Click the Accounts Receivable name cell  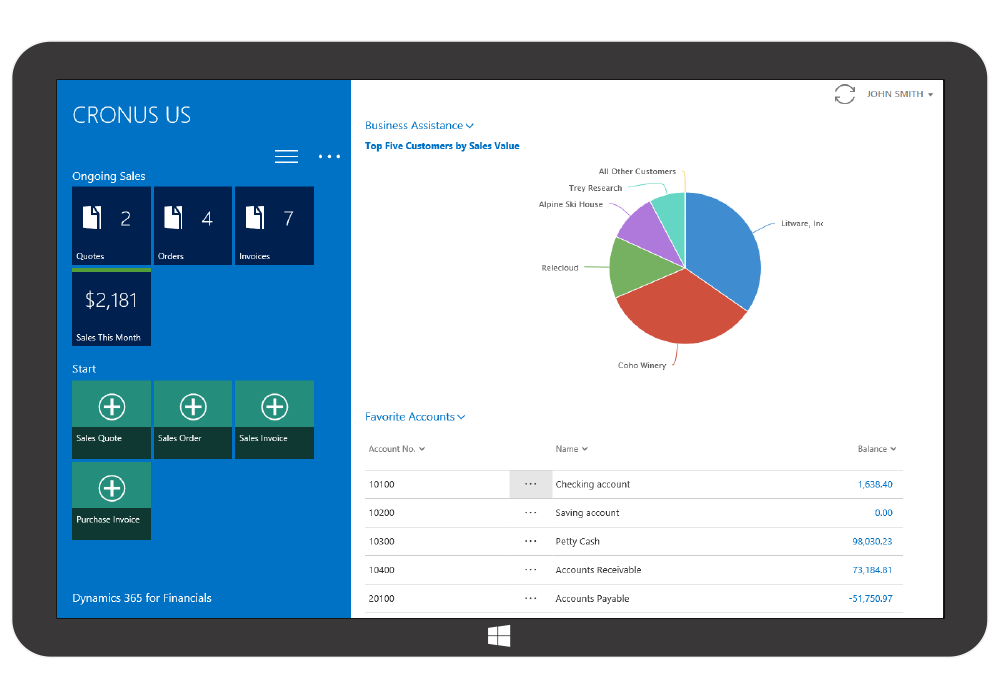[598, 570]
